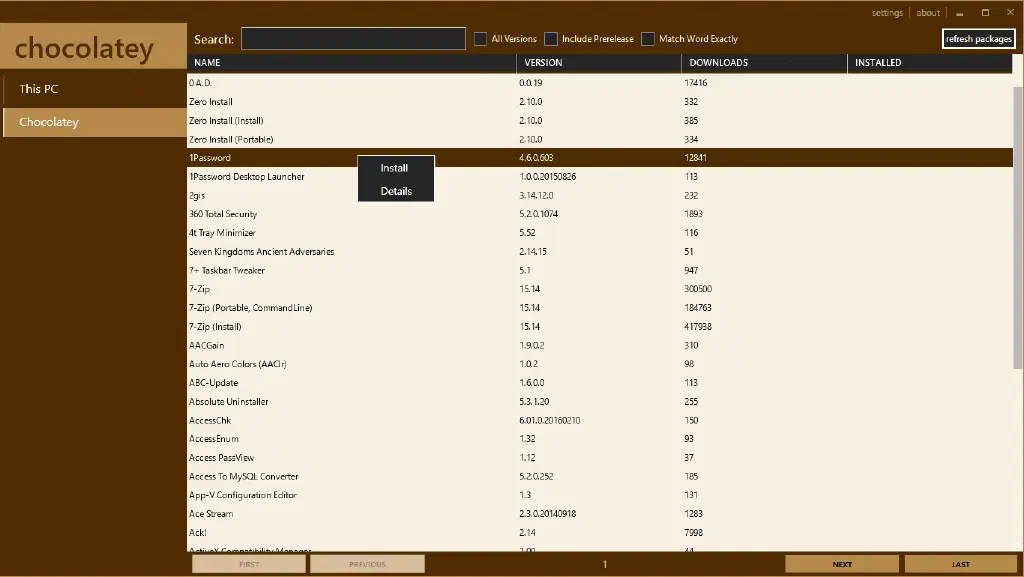Toggle the Match Word Exactly checkbox
Screen dimensions: 1024x577
point(648,39)
